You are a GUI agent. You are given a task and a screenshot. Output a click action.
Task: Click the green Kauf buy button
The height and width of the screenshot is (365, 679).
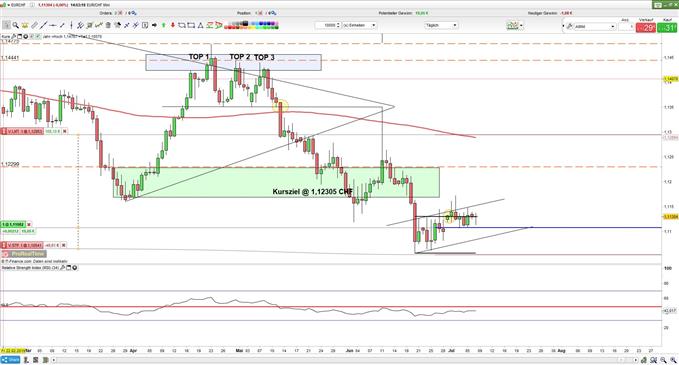pyautogui.click(x=667, y=28)
